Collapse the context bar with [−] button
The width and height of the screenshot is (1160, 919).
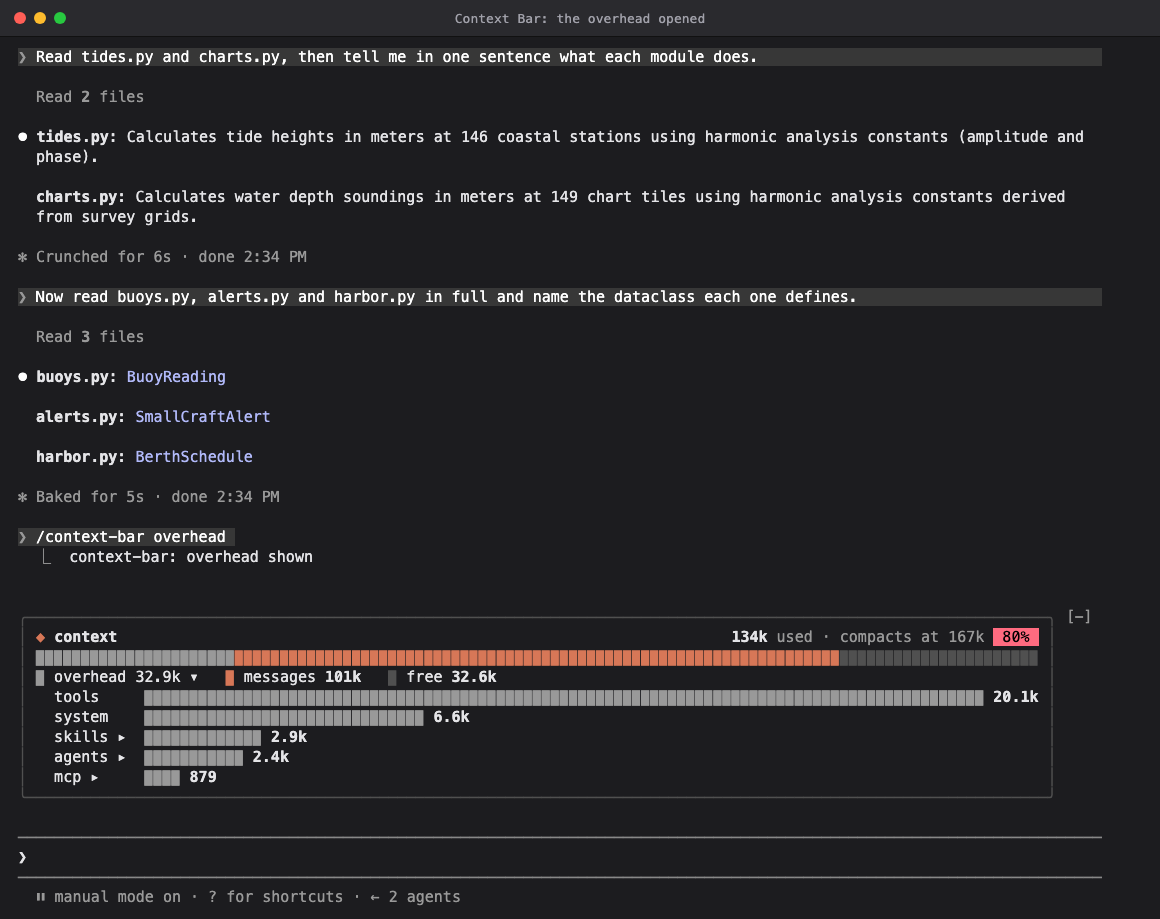click(1079, 616)
